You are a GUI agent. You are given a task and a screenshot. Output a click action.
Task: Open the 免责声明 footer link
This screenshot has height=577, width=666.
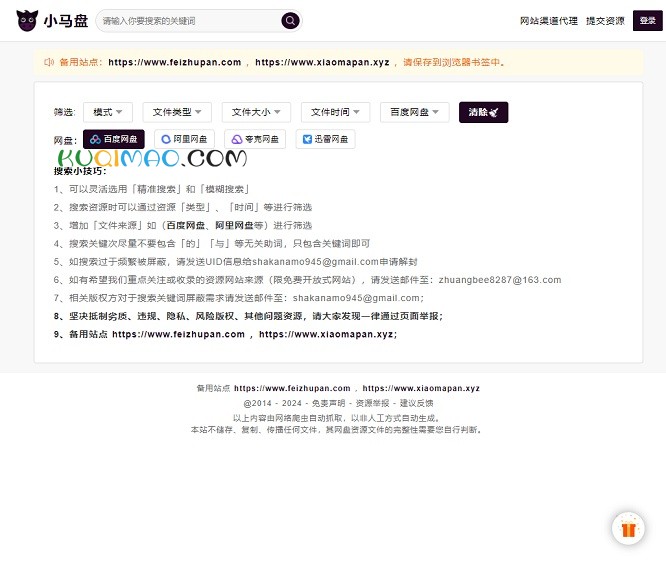[328, 403]
